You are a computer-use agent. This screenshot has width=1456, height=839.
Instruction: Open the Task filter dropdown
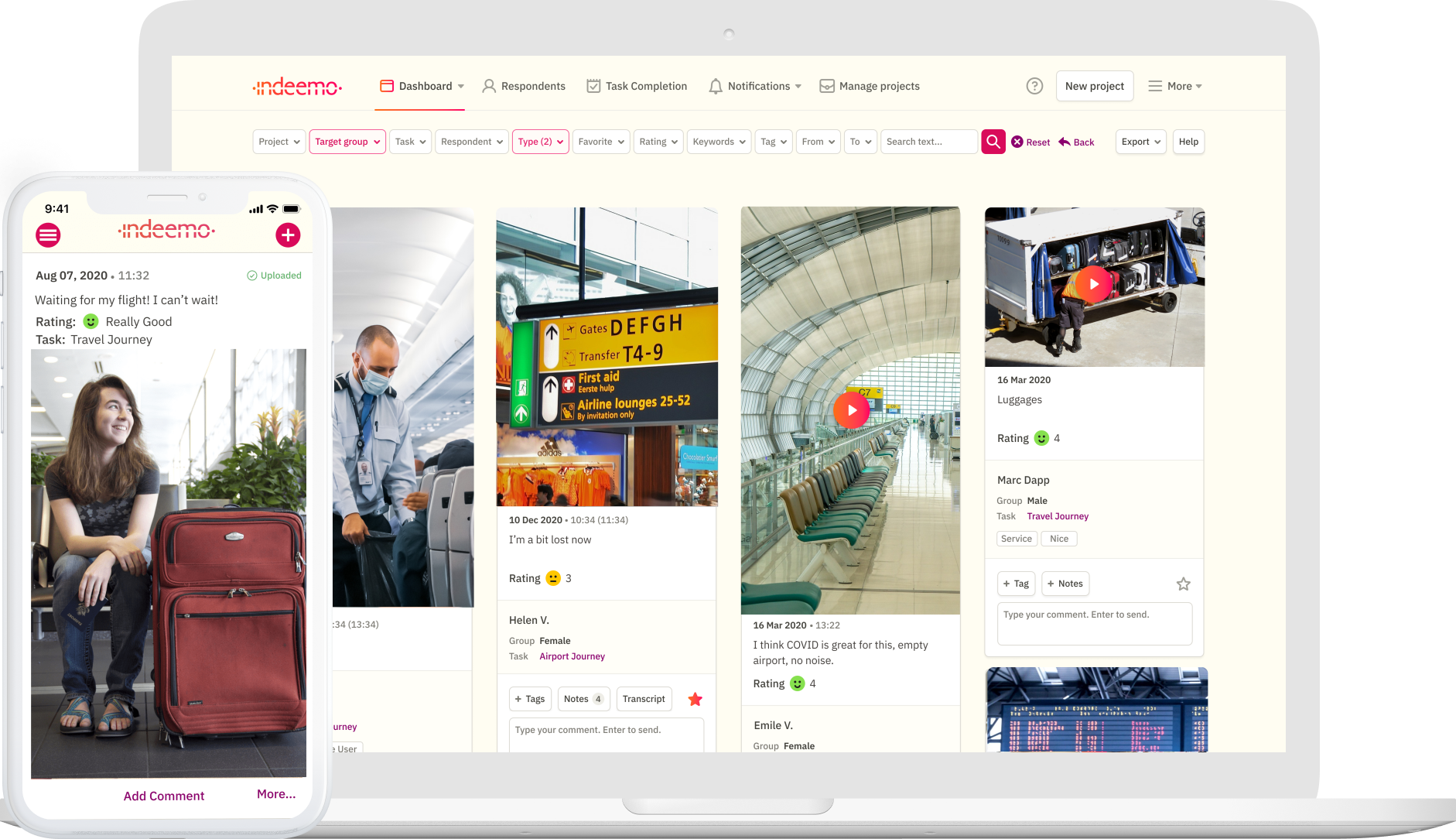410,142
